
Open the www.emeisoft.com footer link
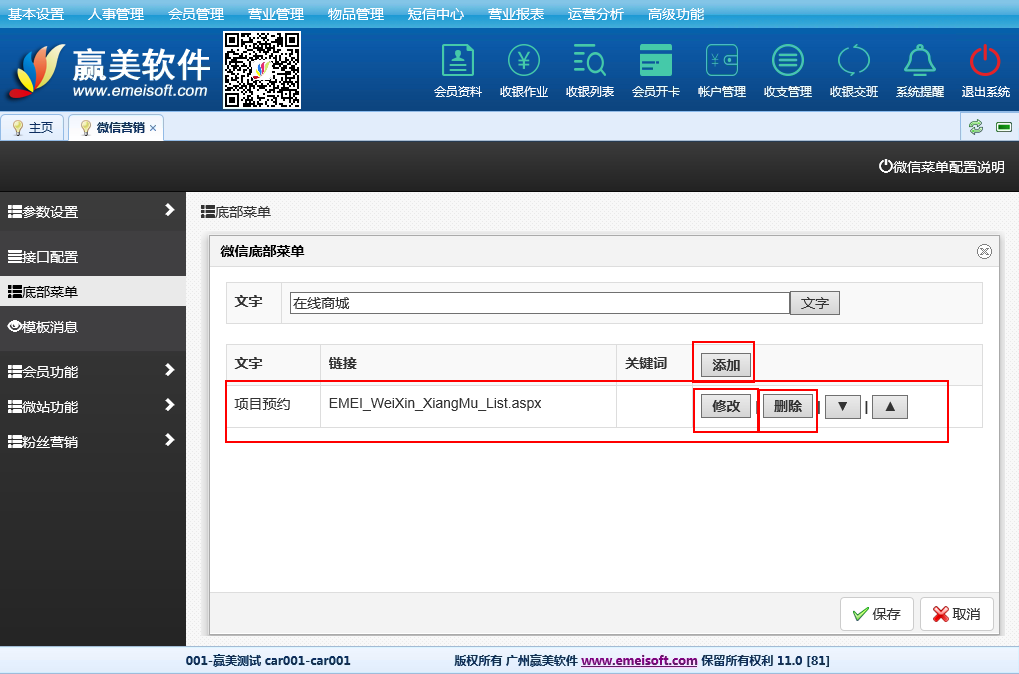[x=638, y=660]
